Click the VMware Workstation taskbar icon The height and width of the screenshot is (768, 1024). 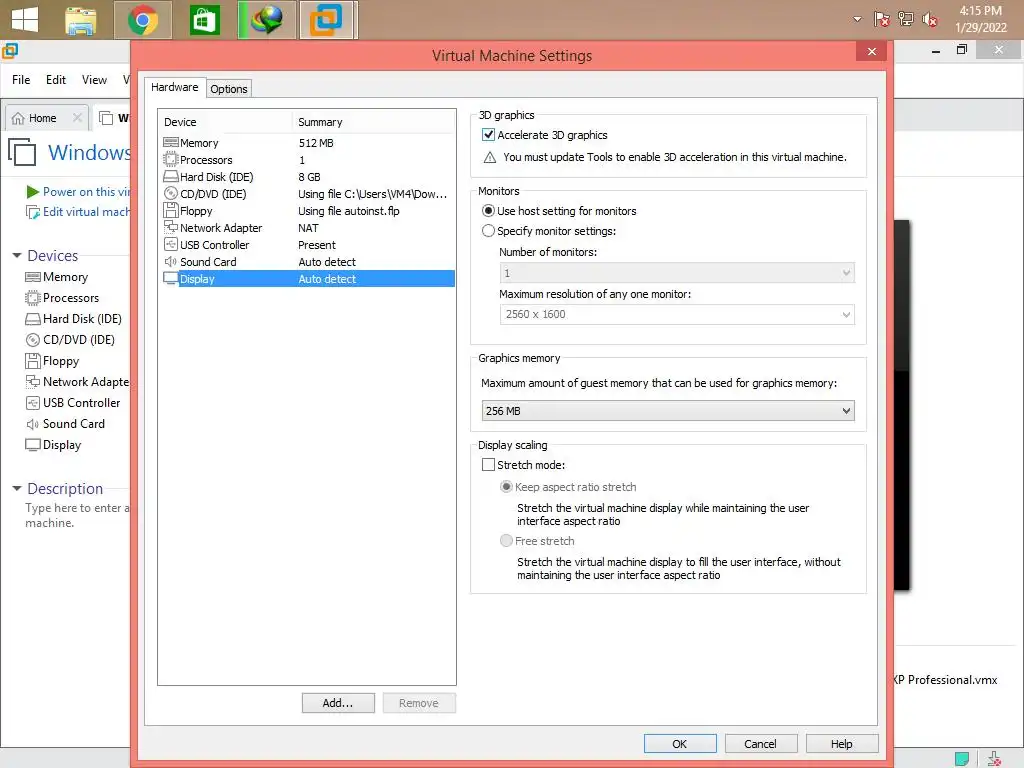click(327, 20)
